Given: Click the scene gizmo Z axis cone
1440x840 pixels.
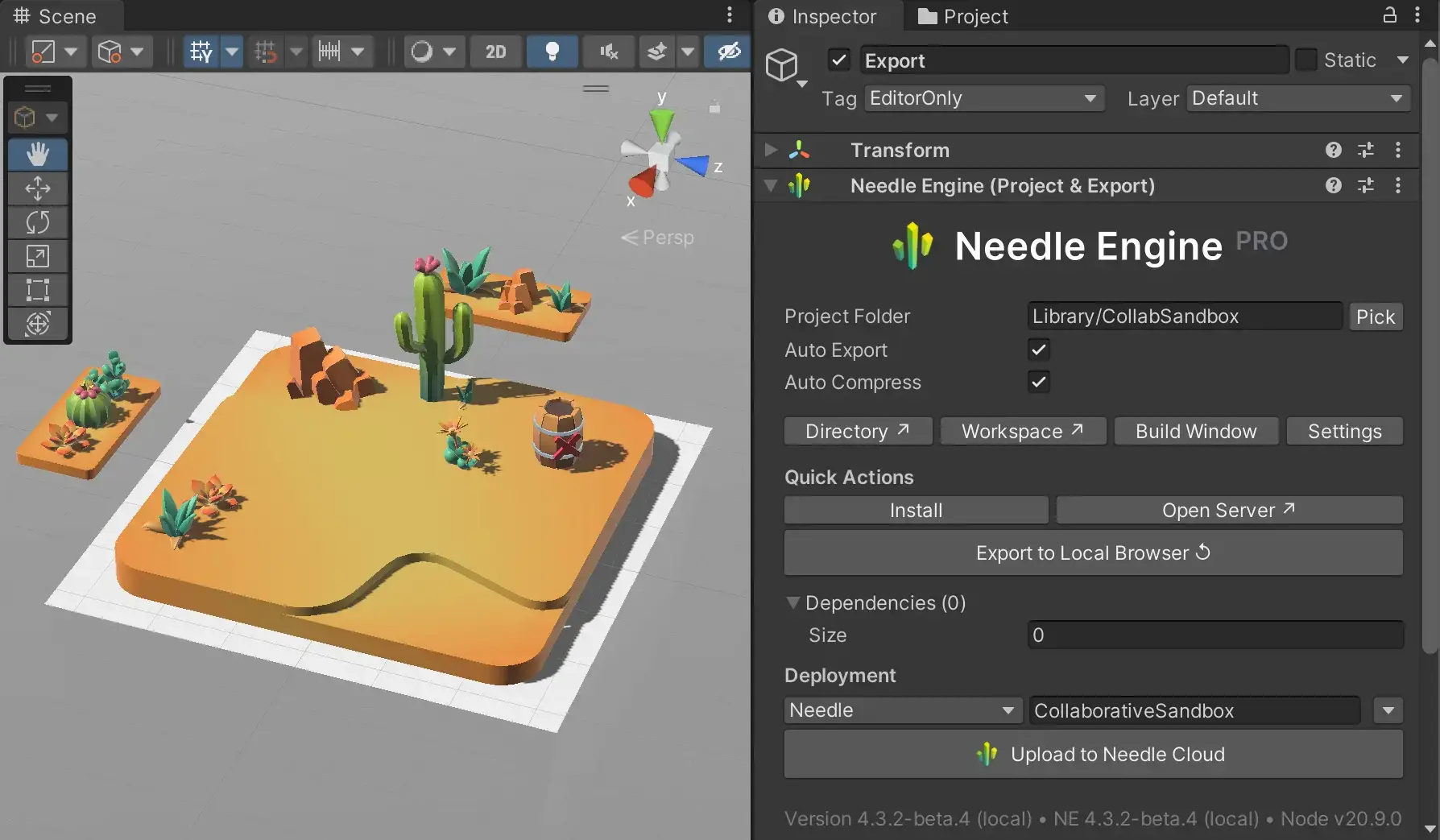Looking at the screenshot, I should coord(692,165).
